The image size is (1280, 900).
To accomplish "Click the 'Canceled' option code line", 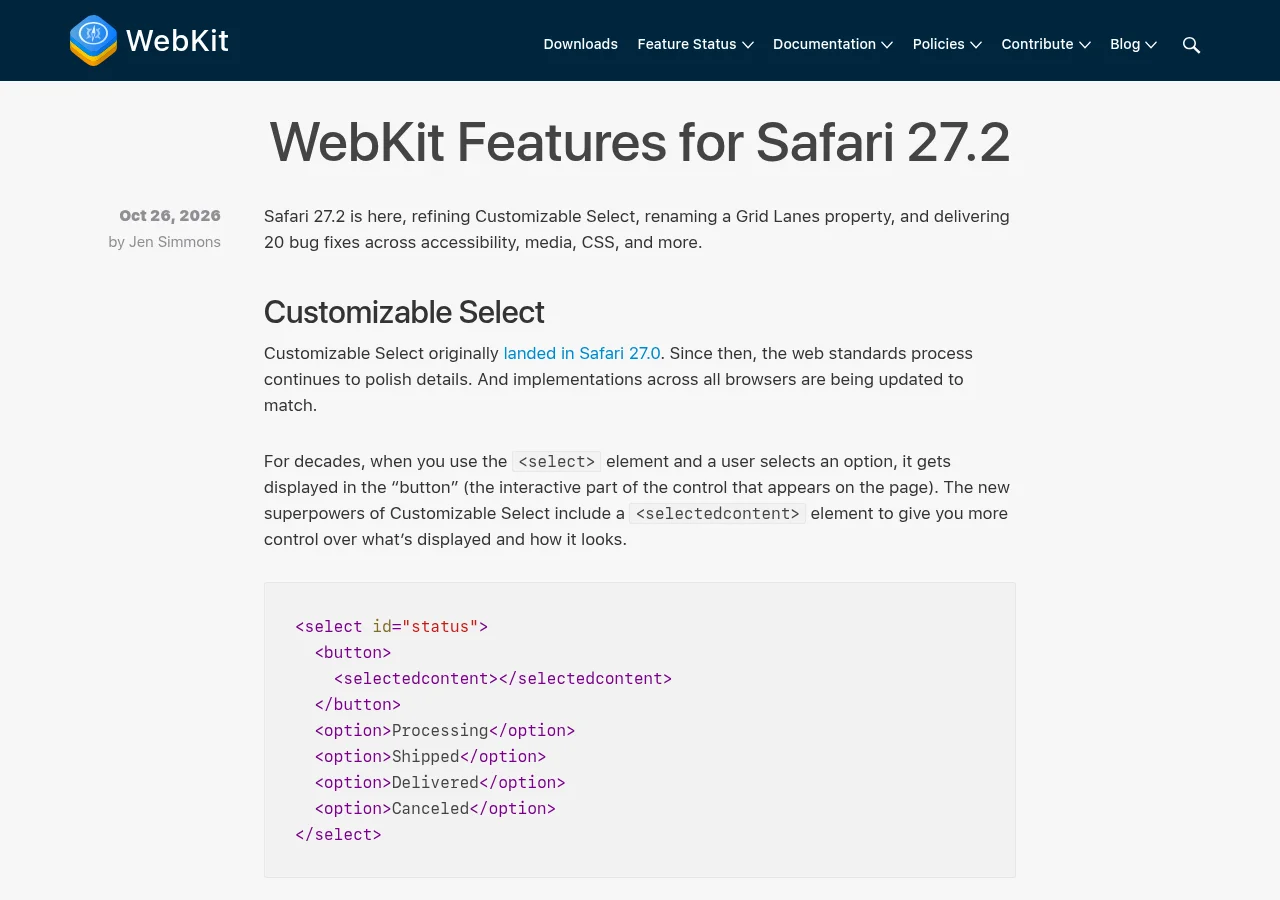I will [435, 809].
